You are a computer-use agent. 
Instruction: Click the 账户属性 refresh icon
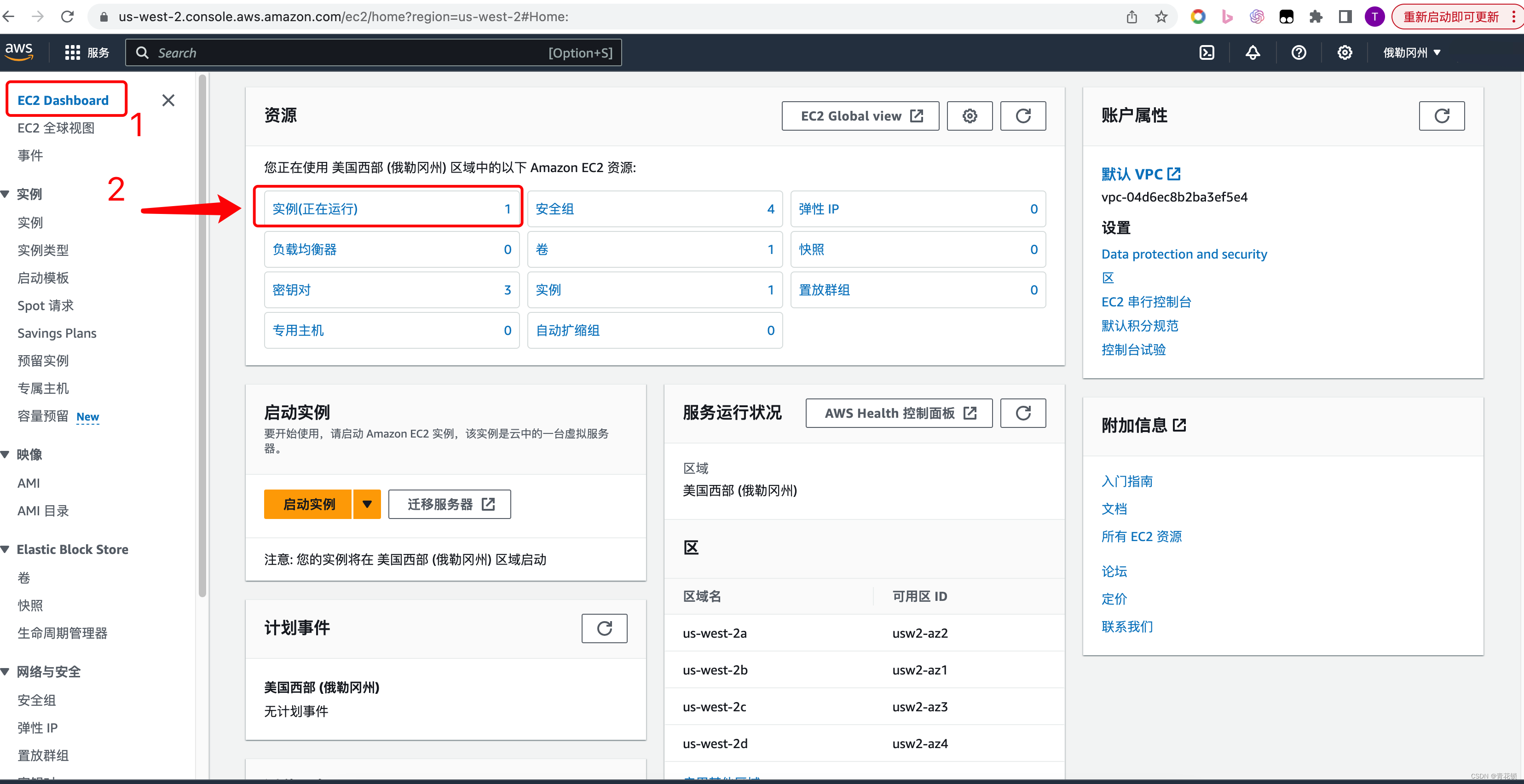[1442, 116]
